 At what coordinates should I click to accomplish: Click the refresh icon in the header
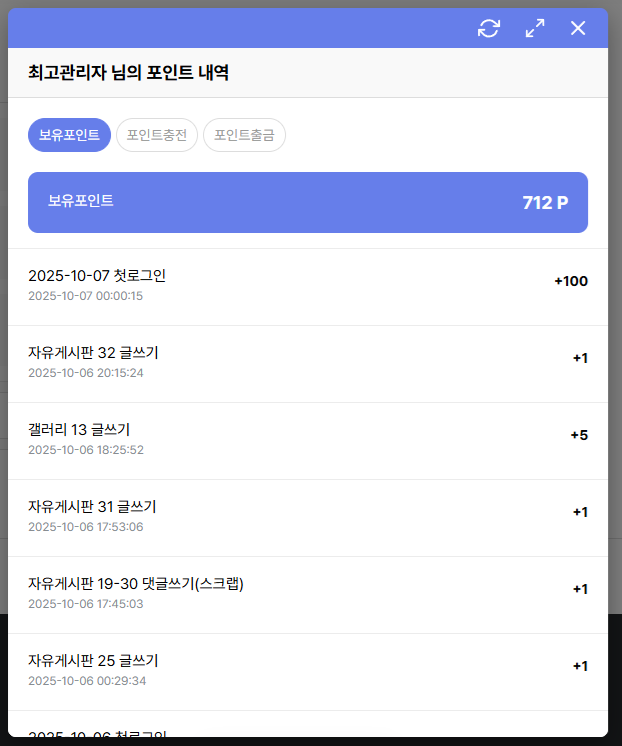coord(489,28)
